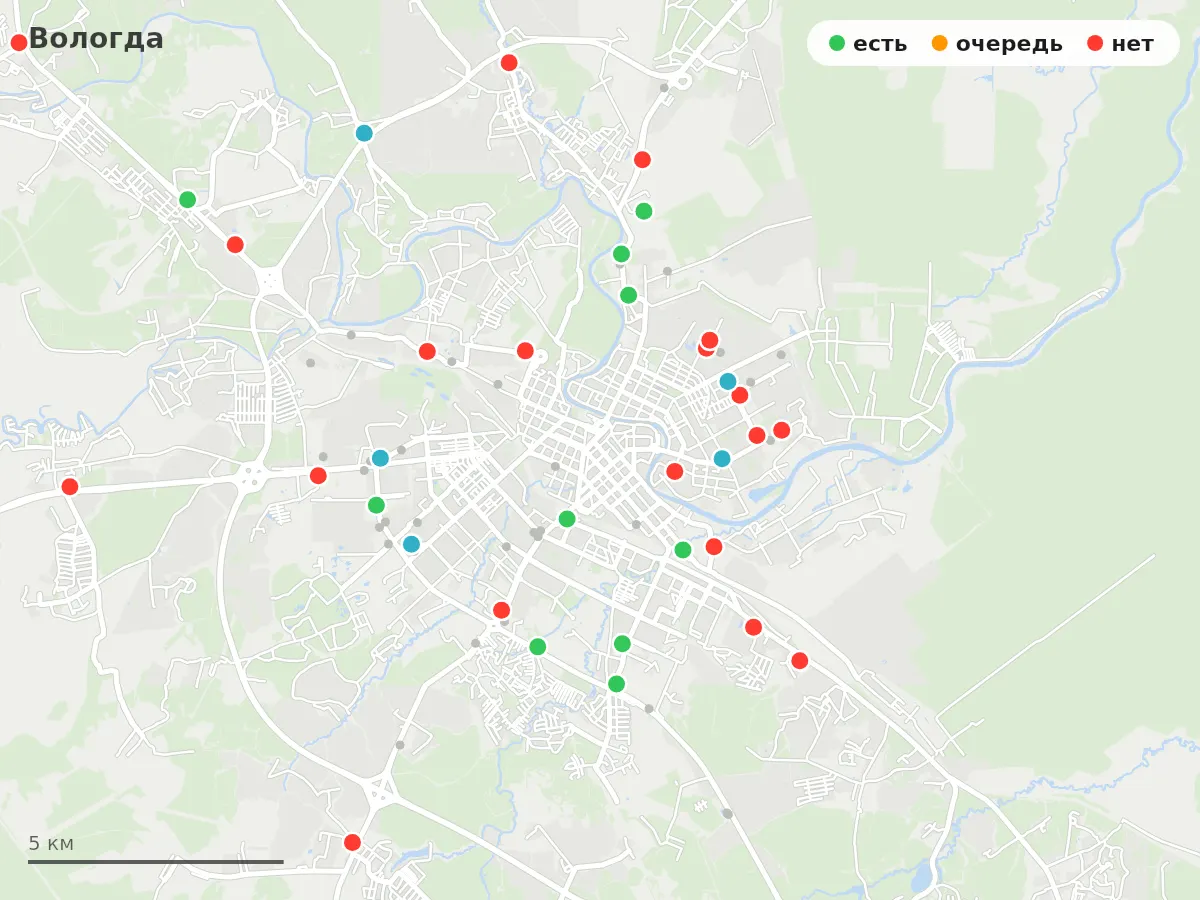The height and width of the screenshot is (900, 1200).
Task: Click the red marker beside the Вологда title
Action: click(x=19, y=43)
